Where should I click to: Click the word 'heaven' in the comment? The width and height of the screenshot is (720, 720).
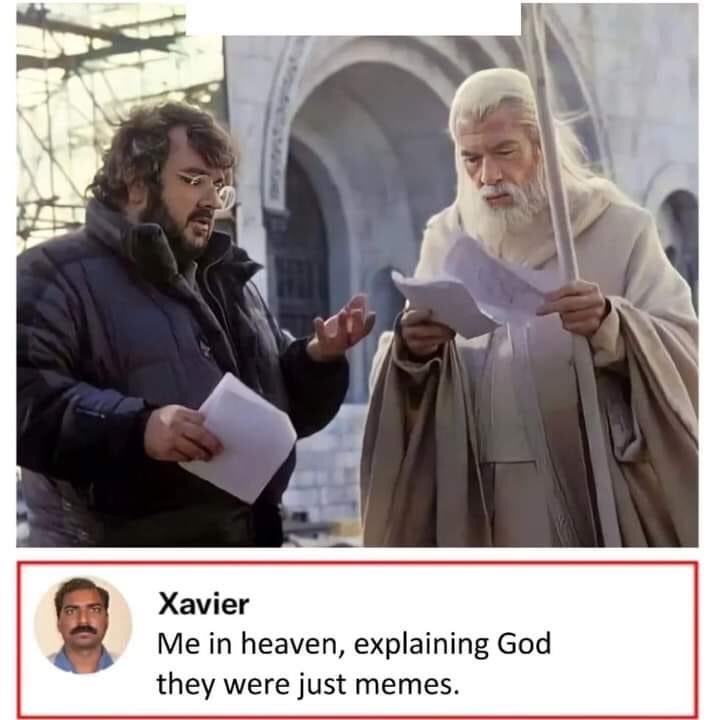click(x=292, y=644)
